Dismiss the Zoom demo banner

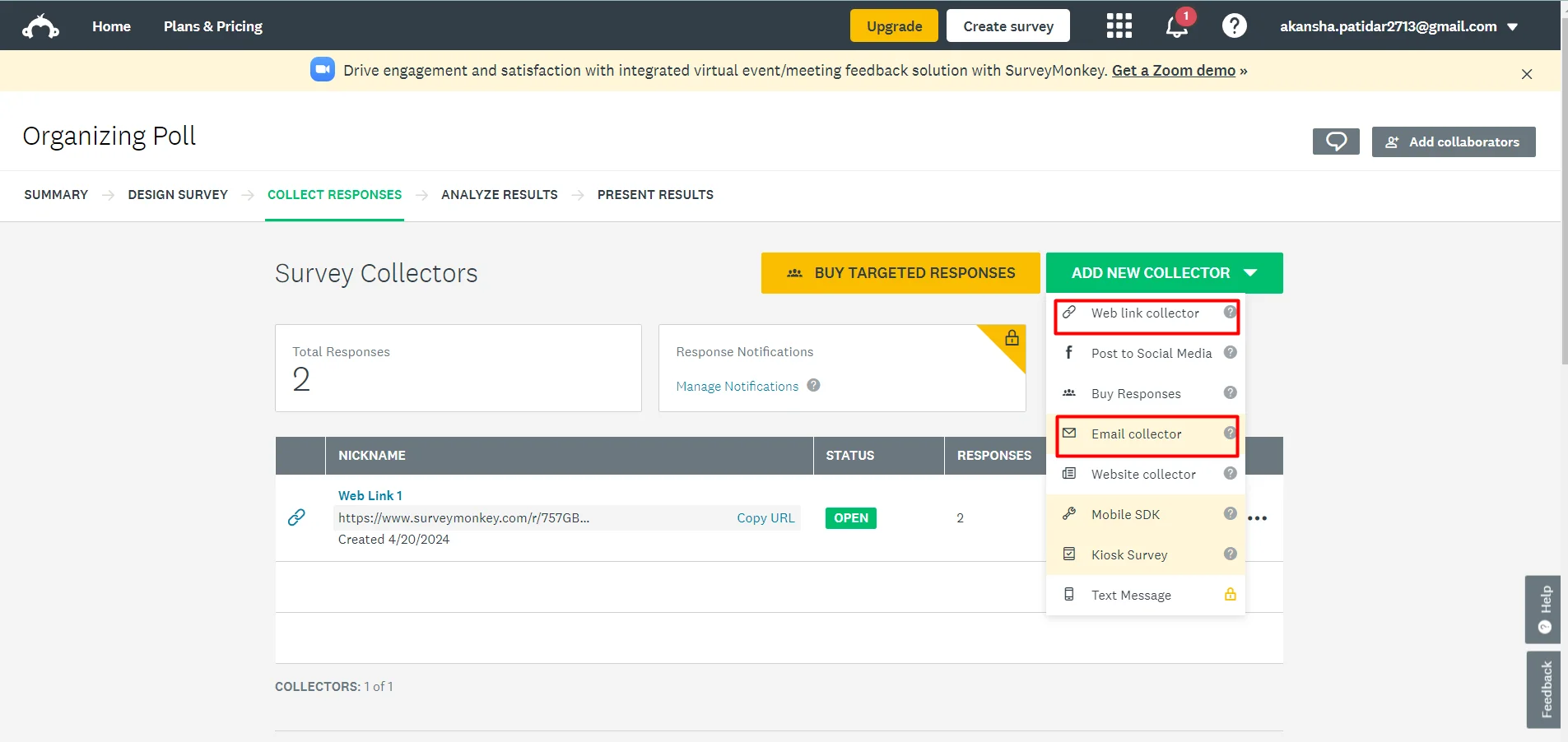pyautogui.click(x=1527, y=74)
